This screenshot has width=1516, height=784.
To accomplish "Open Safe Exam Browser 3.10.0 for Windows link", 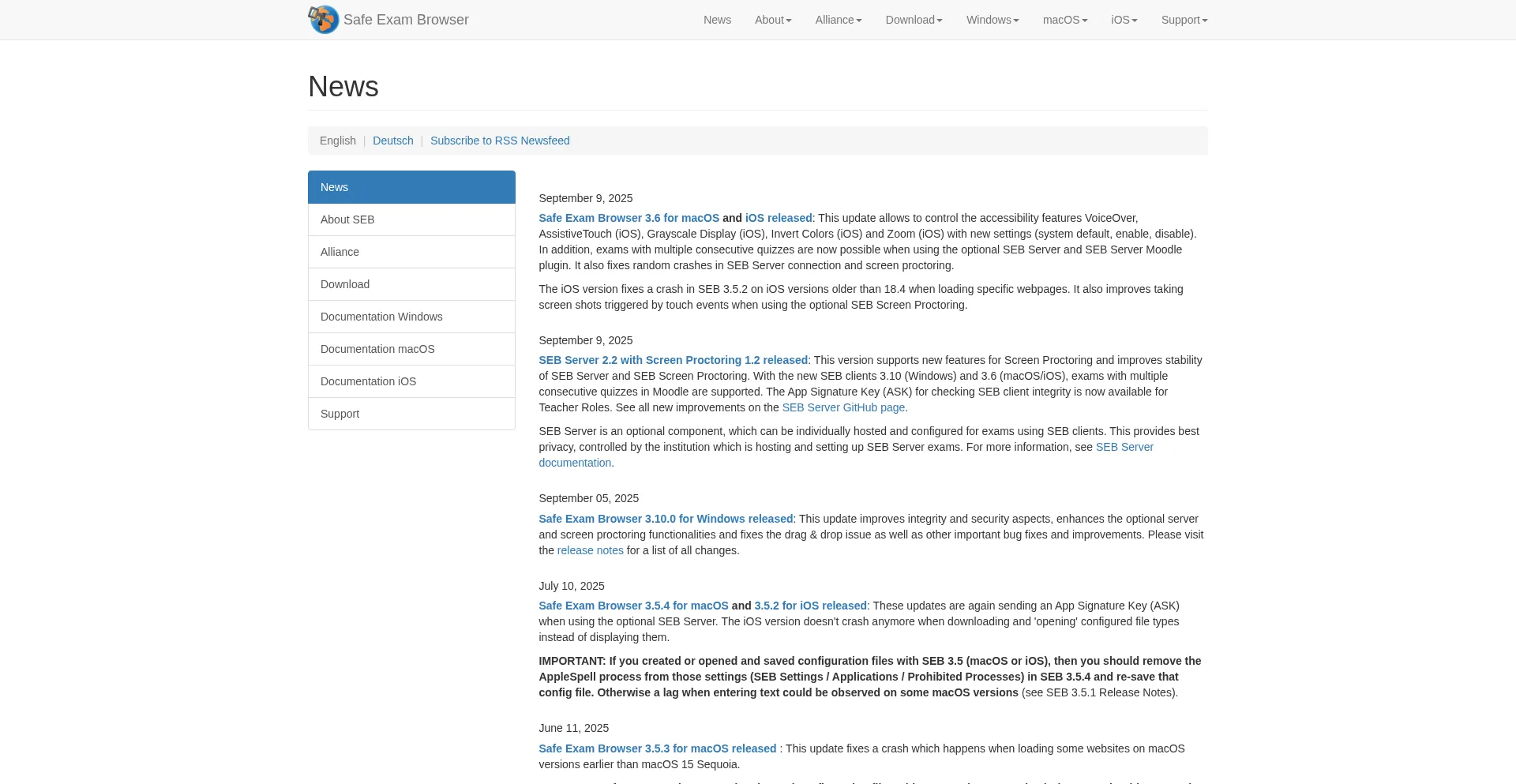I will pyautogui.click(x=665, y=519).
